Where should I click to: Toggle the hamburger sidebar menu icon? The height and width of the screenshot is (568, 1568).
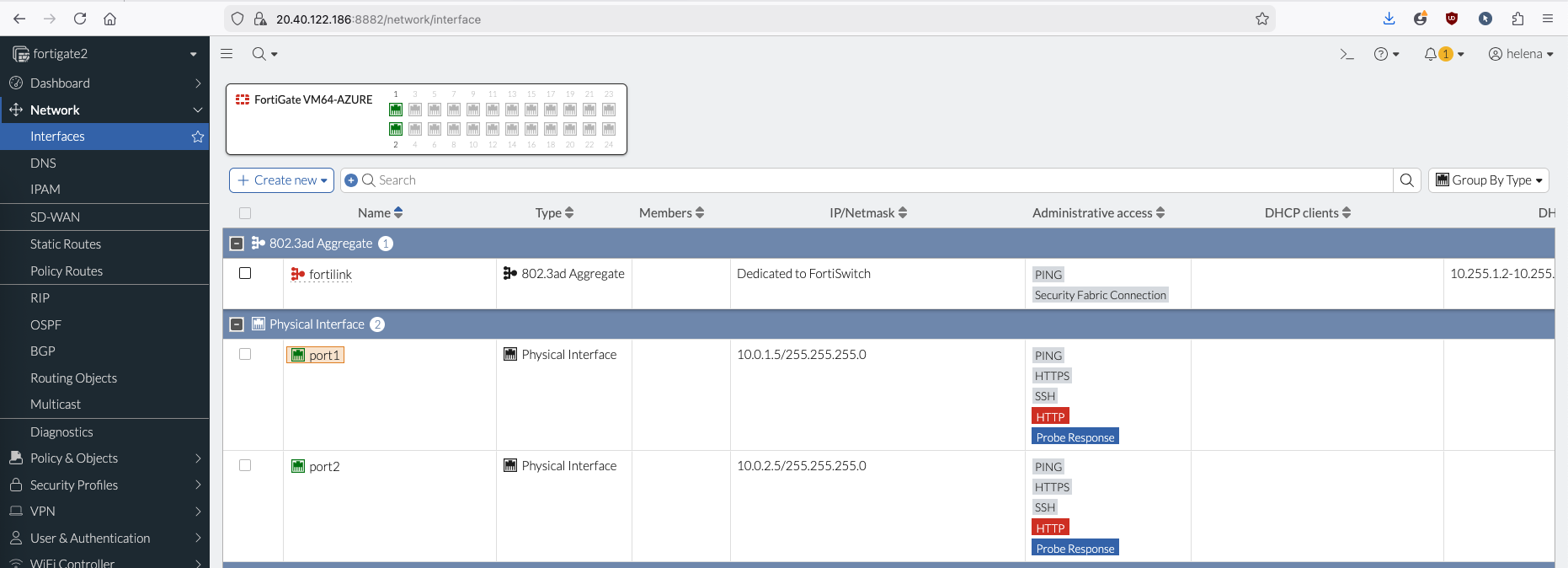click(227, 54)
